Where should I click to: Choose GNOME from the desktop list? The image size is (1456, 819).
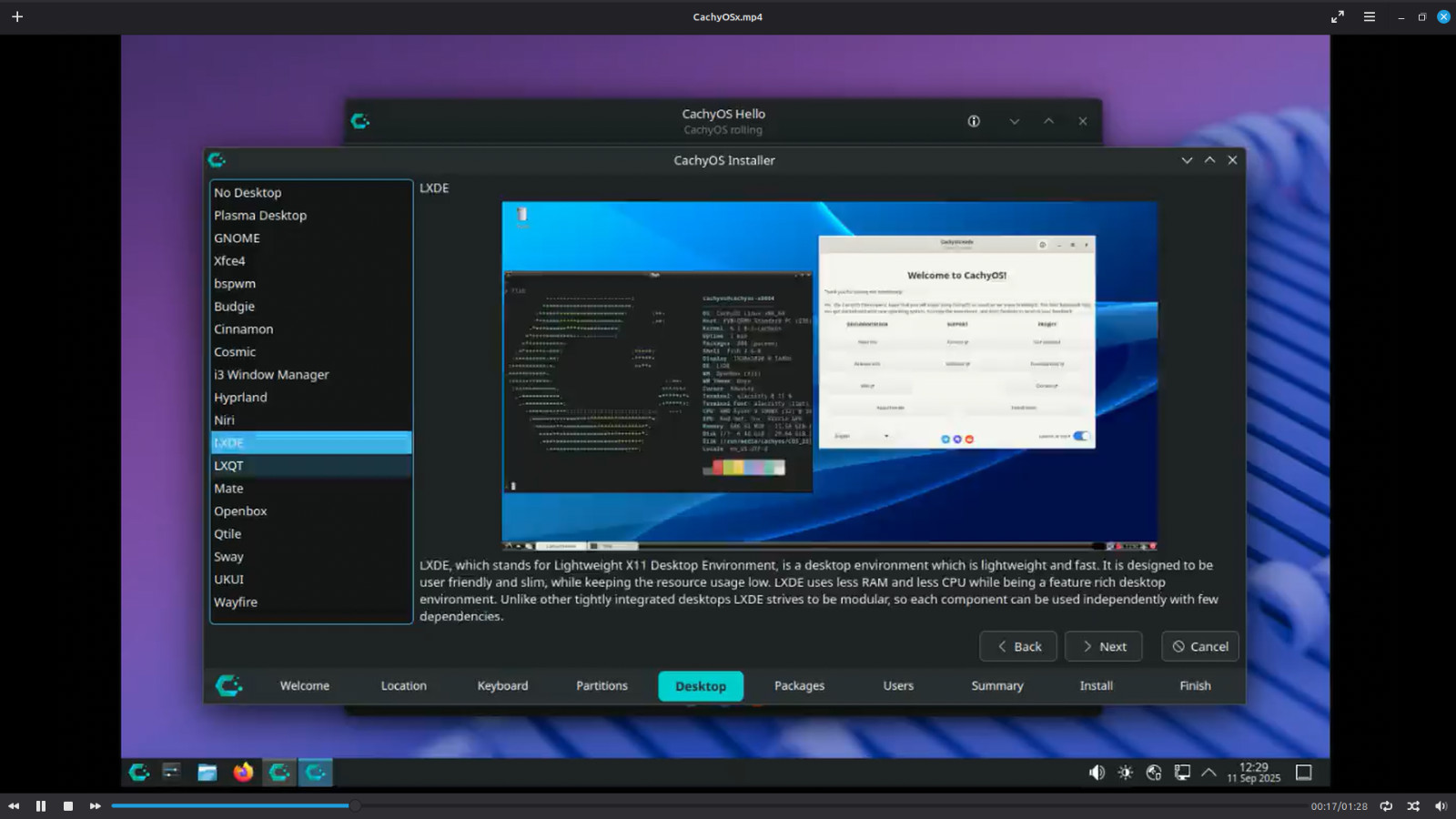(x=311, y=238)
